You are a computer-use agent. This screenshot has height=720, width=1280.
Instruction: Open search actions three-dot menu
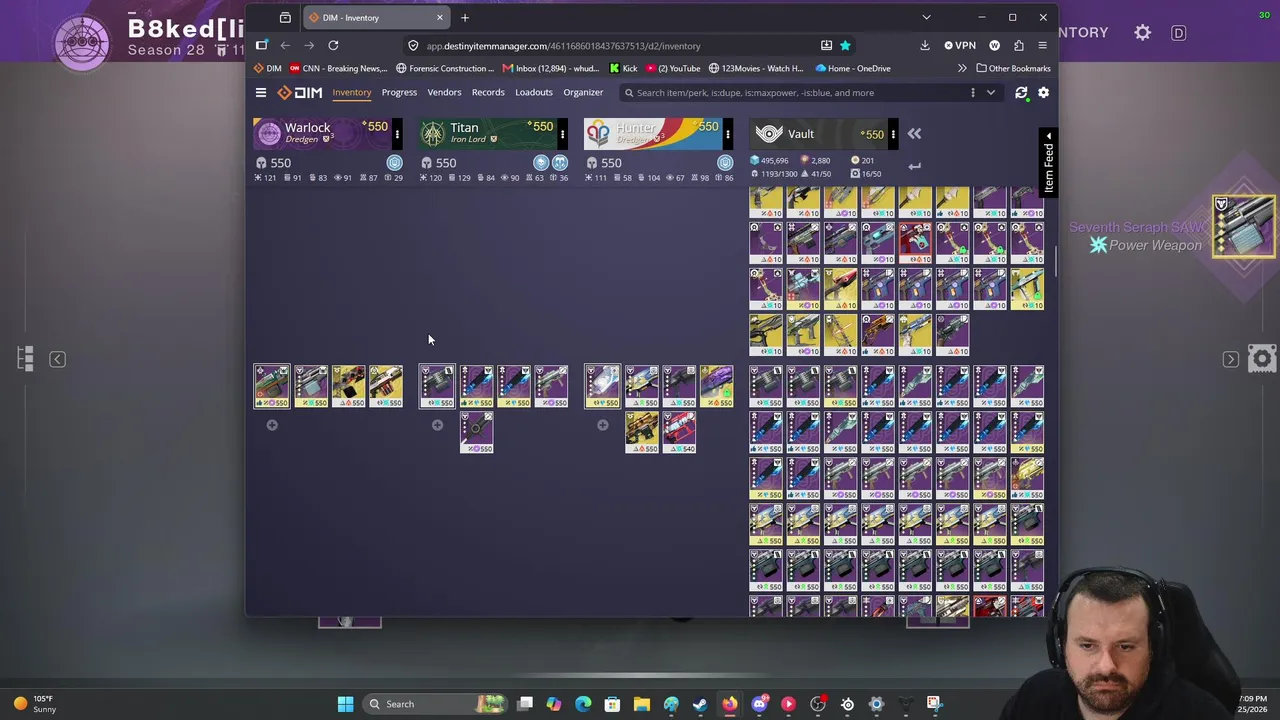pyautogui.click(x=972, y=93)
